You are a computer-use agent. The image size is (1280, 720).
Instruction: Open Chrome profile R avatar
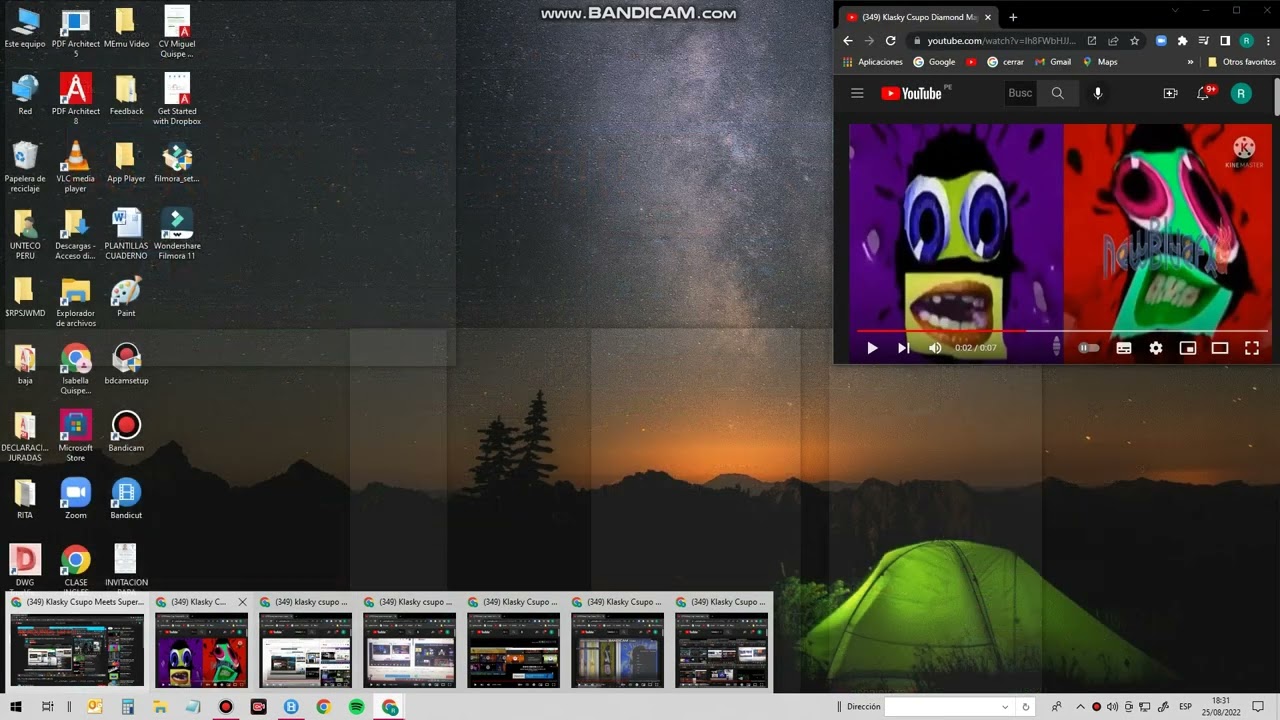click(1246, 41)
